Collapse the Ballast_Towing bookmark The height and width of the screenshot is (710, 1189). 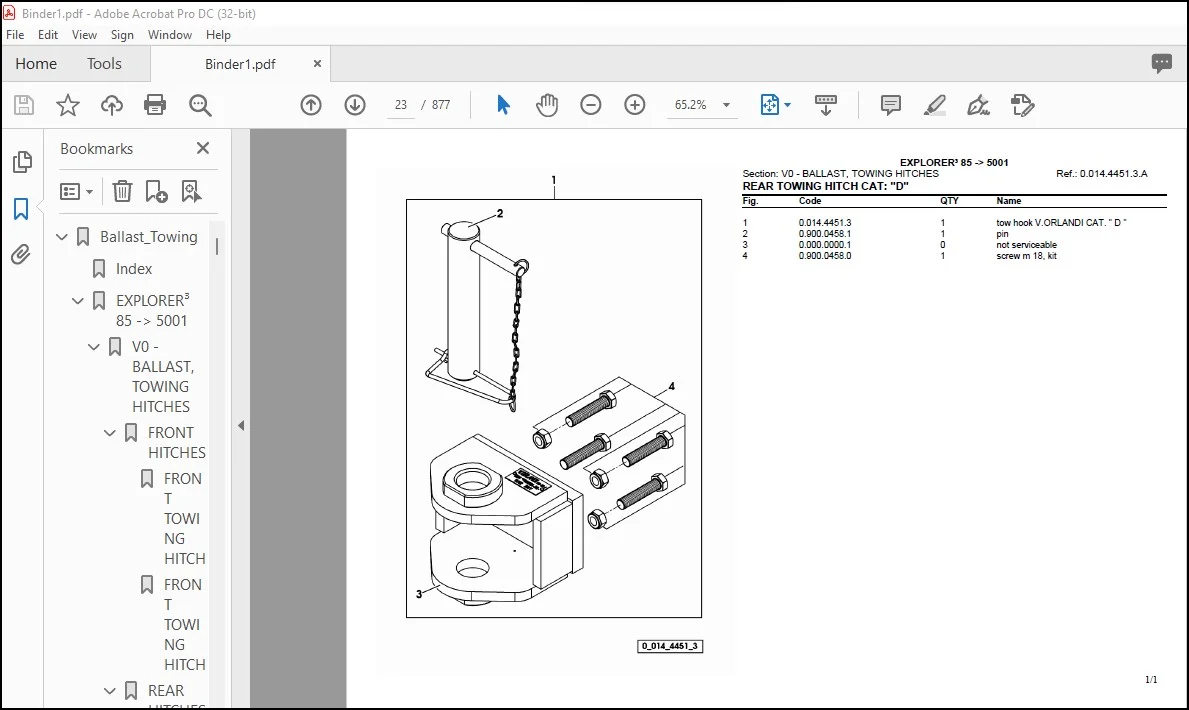(x=62, y=237)
